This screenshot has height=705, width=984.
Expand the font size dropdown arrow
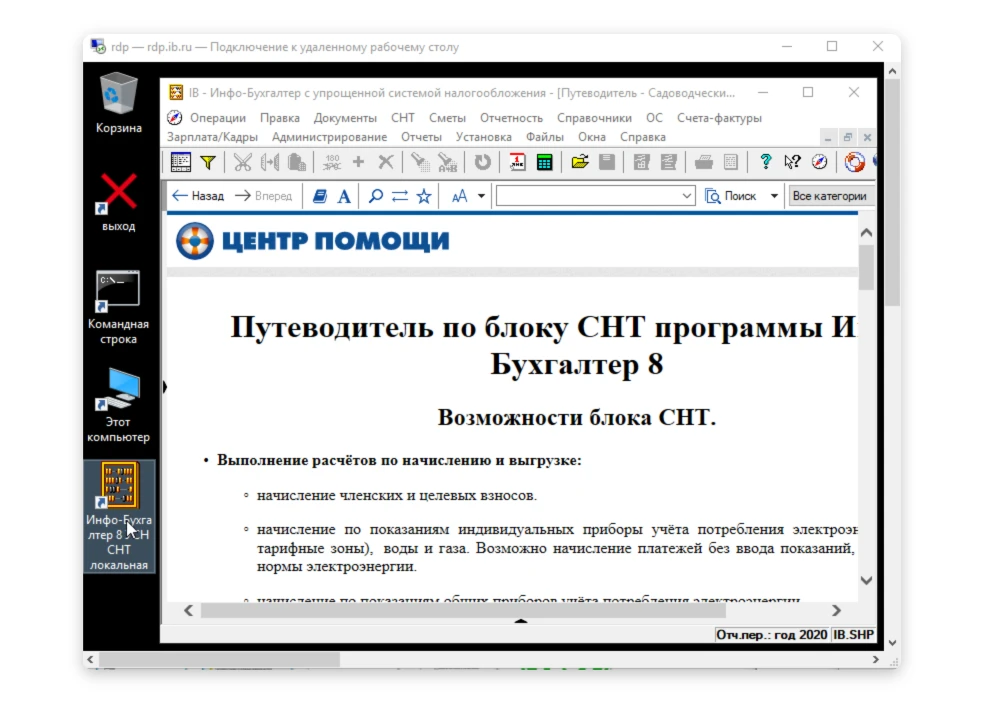[x=481, y=196]
